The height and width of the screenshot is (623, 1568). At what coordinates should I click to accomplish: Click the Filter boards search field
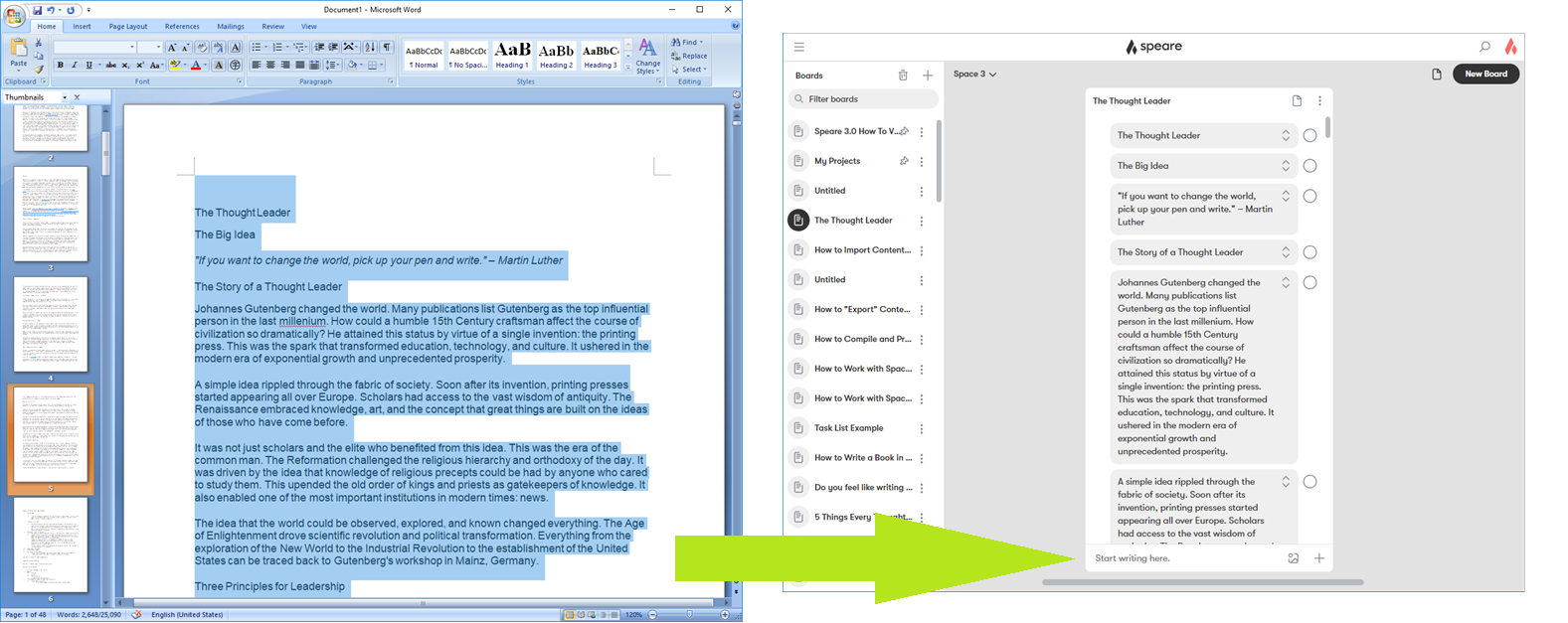point(863,99)
